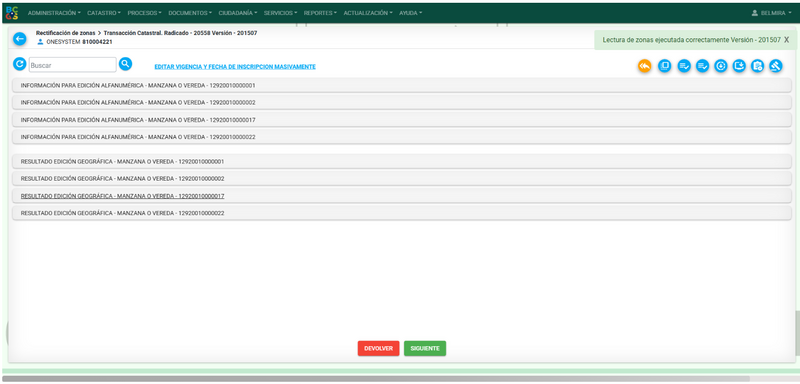The width and height of the screenshot is (800, 384).
Task: Click the save-to-tray download icon
Action: 739,66
